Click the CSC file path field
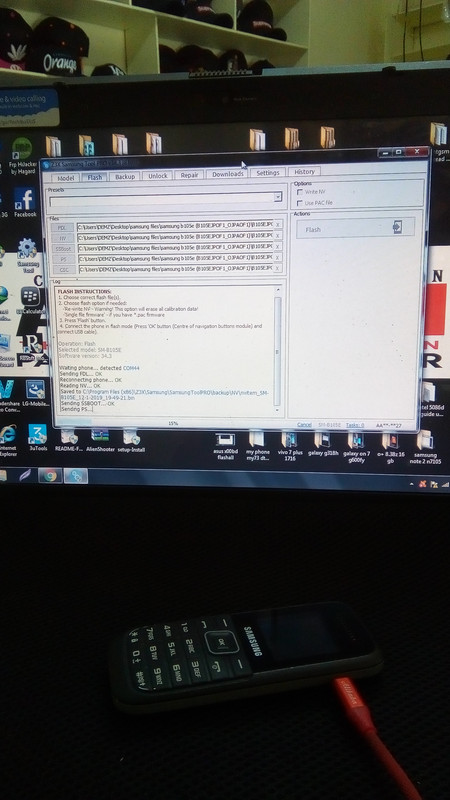This screenshot has width=450, height=800. click(x=174, y=268)
